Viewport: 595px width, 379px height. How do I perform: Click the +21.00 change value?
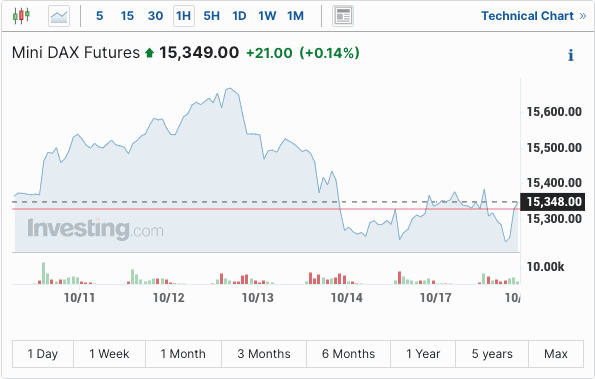(269, 53)
